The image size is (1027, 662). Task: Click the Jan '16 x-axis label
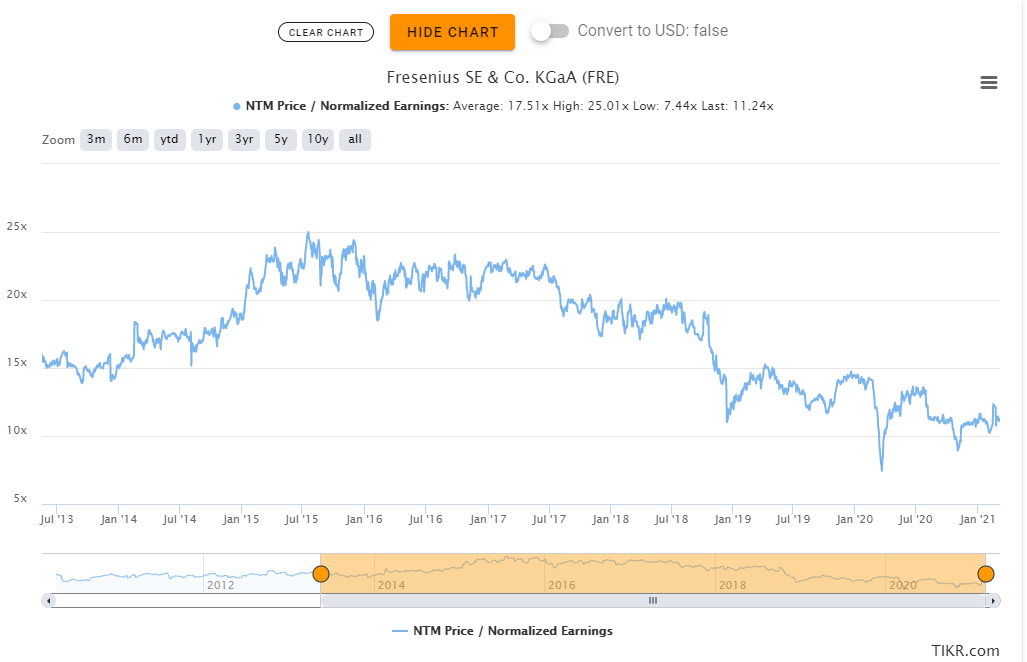pos(364,519)
